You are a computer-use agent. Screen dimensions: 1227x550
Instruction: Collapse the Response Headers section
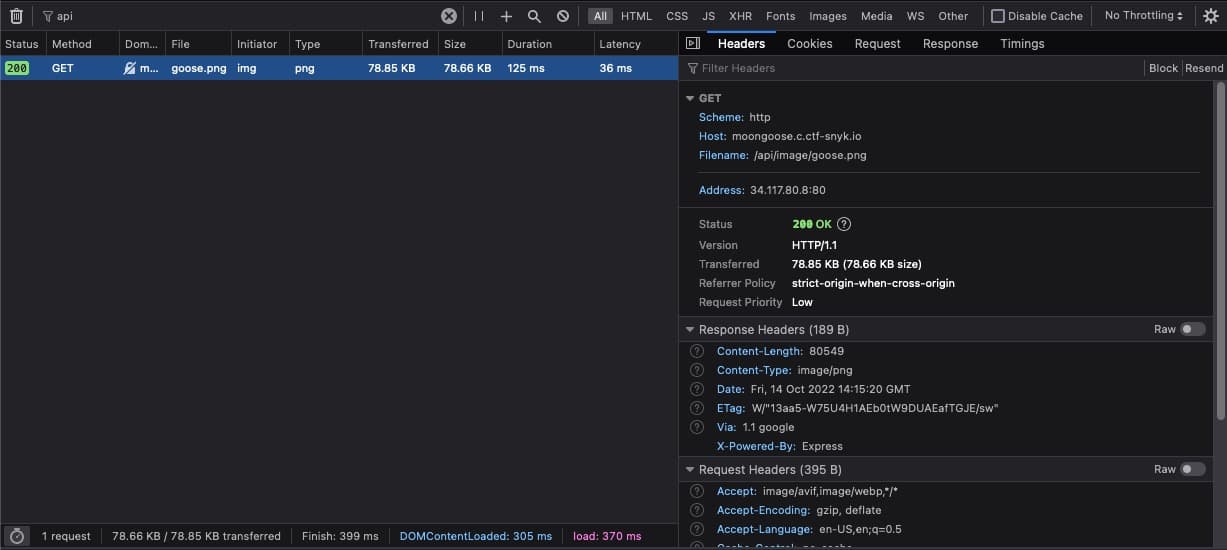coord(690,329)
